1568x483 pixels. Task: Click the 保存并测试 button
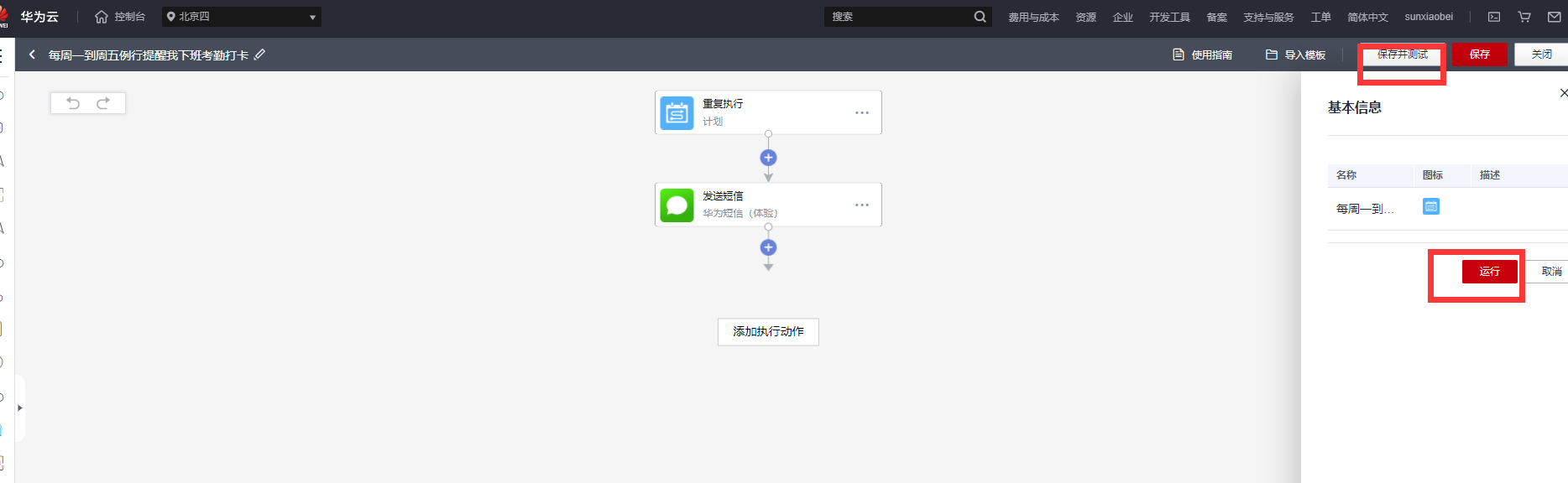[x=1402, y=55]
